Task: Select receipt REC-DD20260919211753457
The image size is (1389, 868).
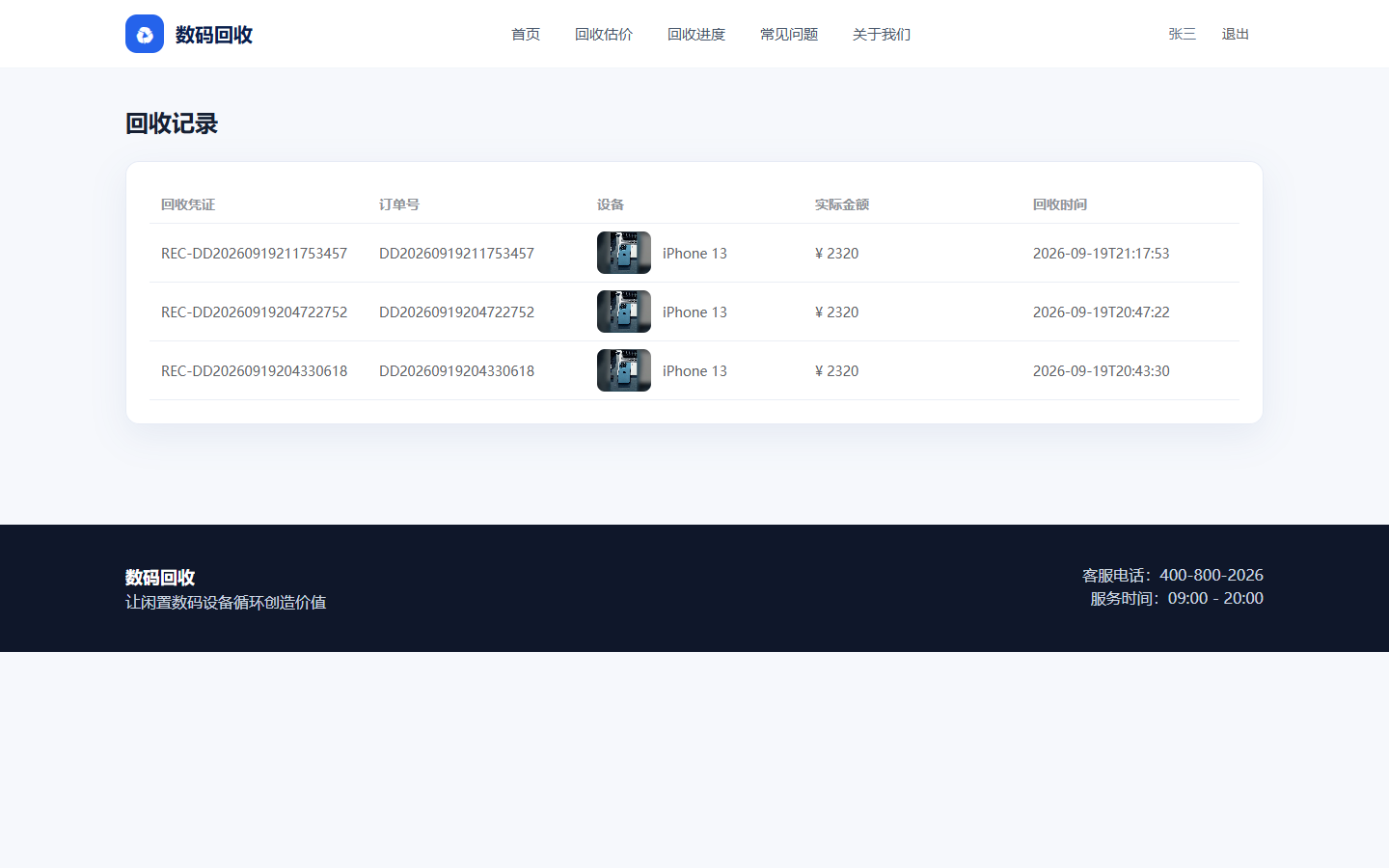Action: [254, 254]
